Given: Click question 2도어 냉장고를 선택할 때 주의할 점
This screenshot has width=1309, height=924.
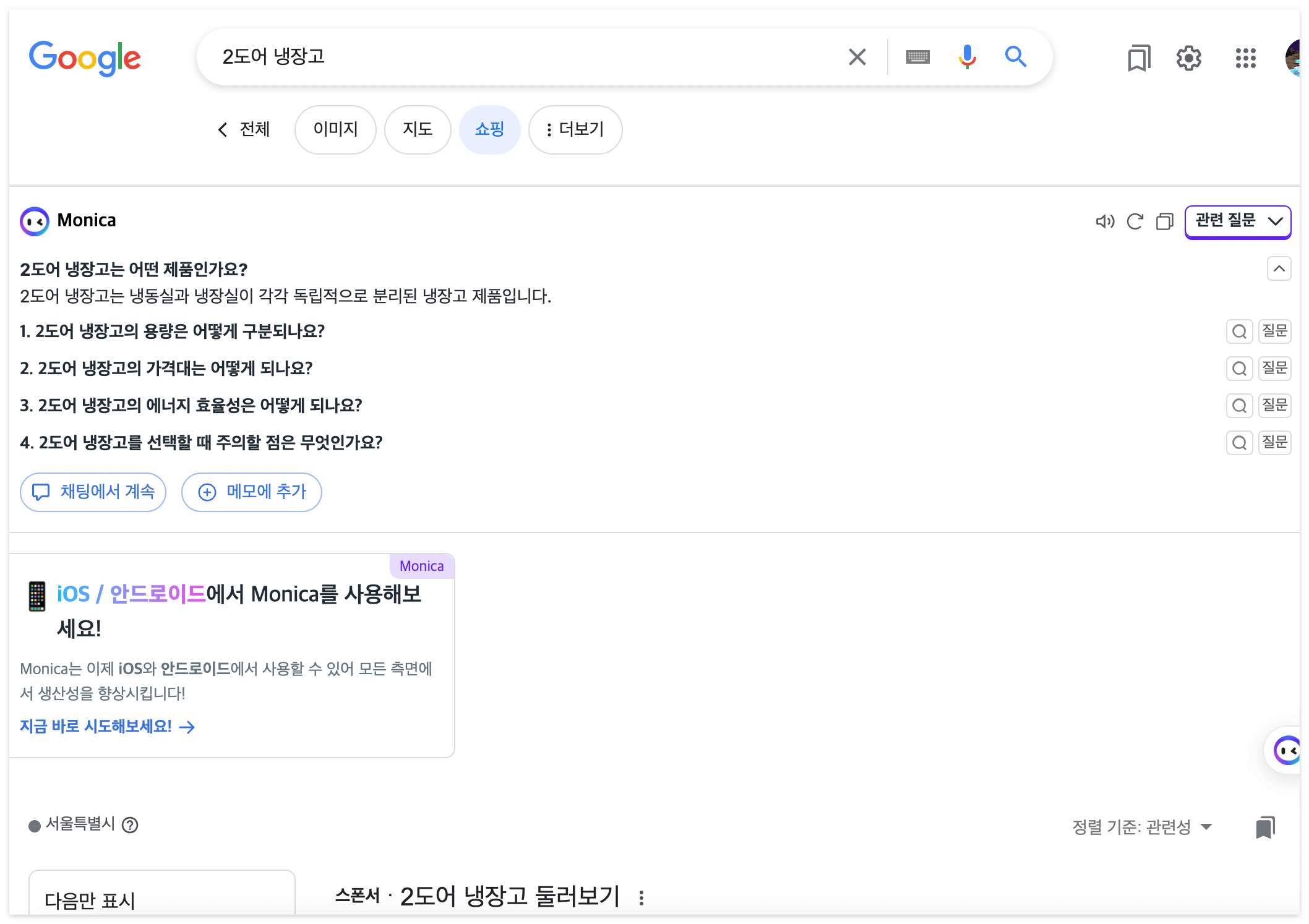Looking at the screenshot, I should coord(210,443).
